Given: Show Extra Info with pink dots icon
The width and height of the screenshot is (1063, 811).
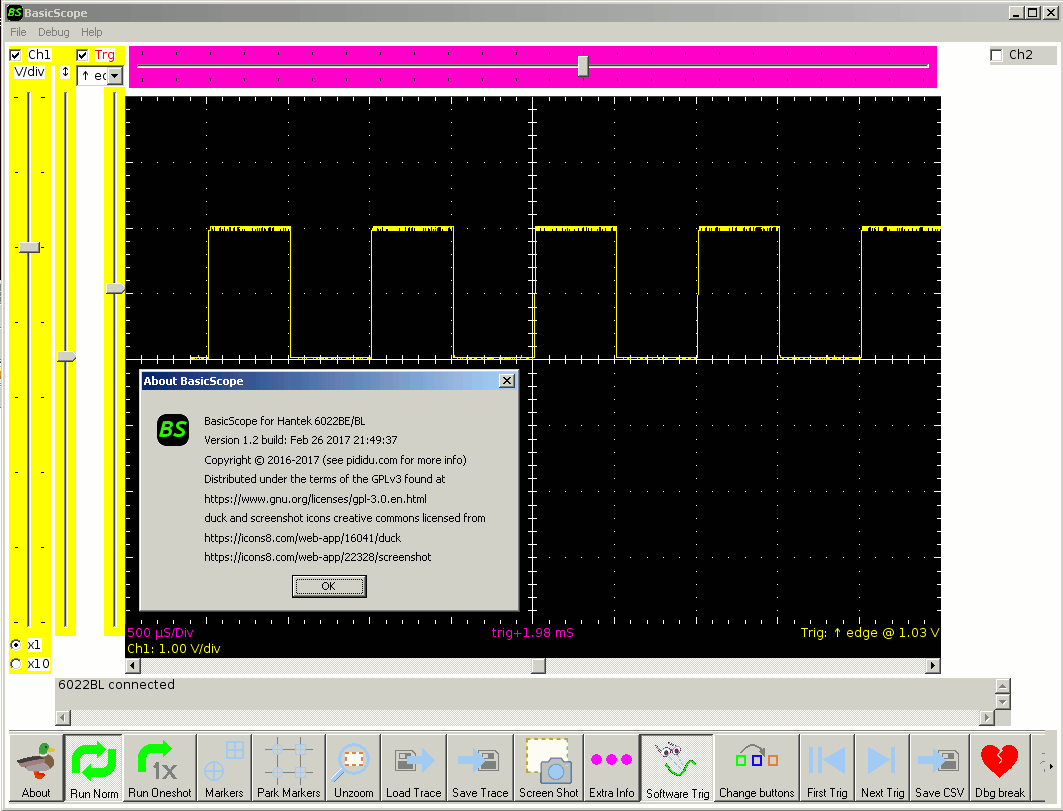Looking at the screenshot, I should point(611,768).
